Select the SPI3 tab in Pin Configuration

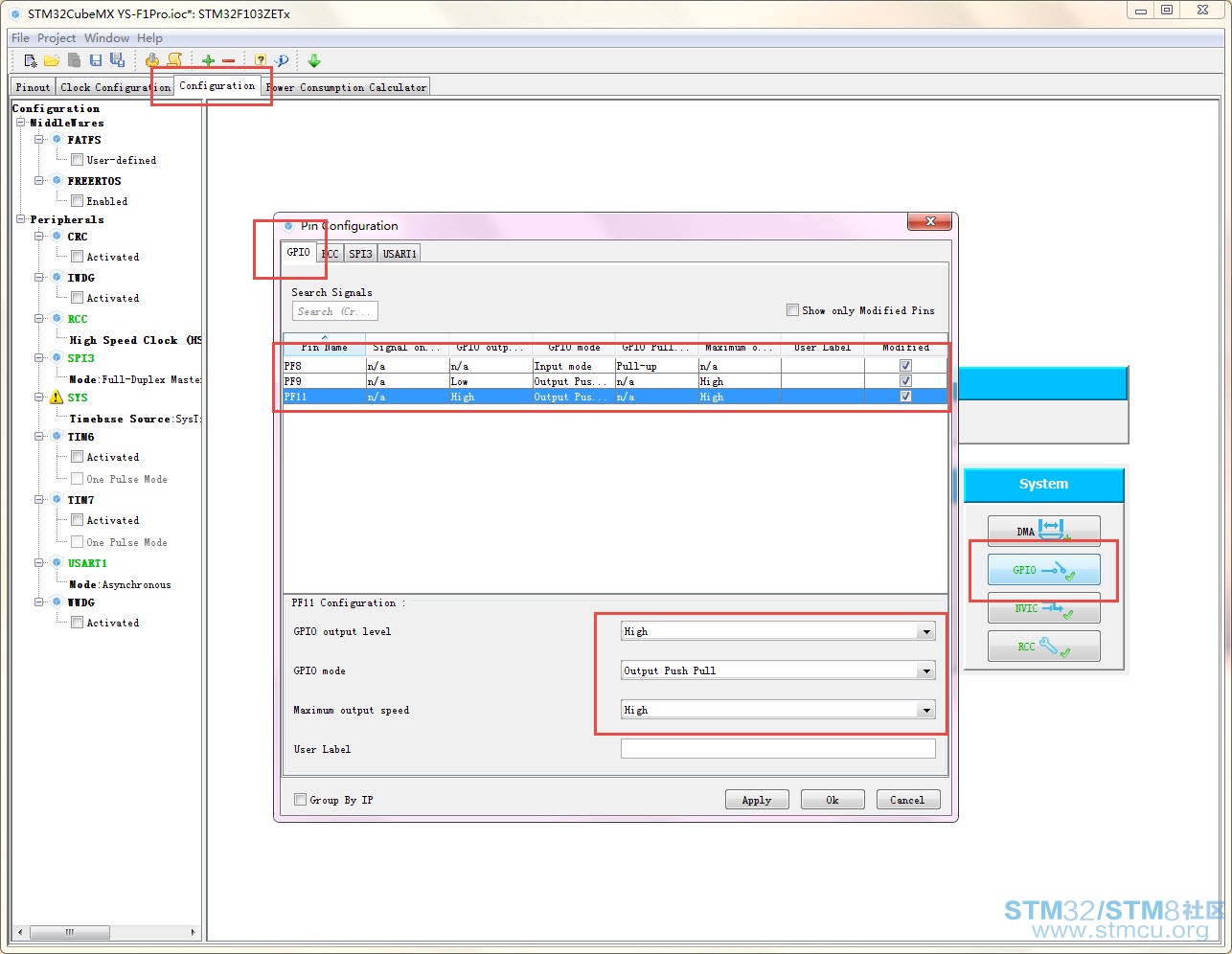click(x=360, y=254)
